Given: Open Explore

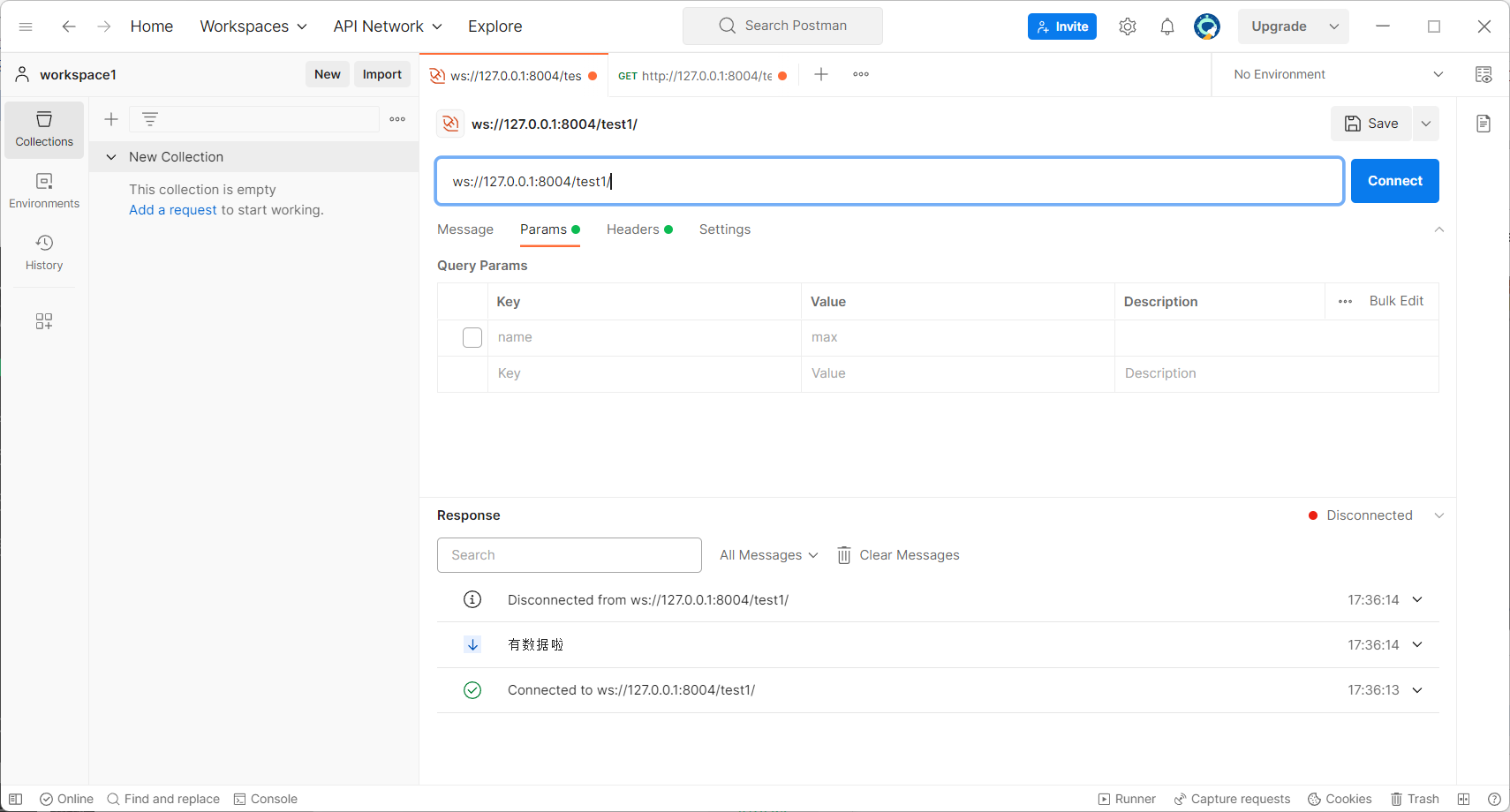Looking at the screenshot, I should (x=495, y=26).
